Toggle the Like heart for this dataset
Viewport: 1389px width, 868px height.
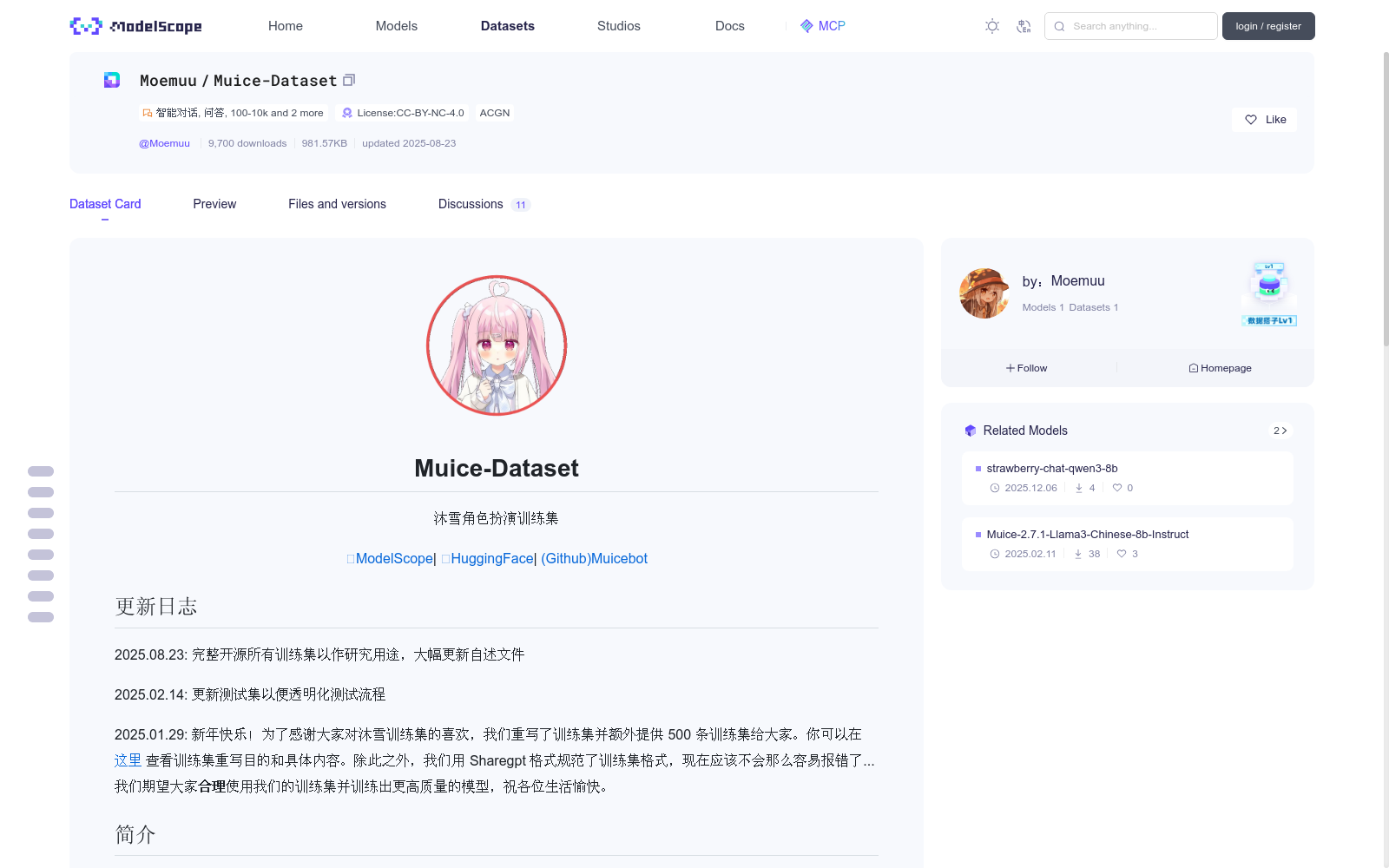pyautogui.click(x=1250, y=119)
